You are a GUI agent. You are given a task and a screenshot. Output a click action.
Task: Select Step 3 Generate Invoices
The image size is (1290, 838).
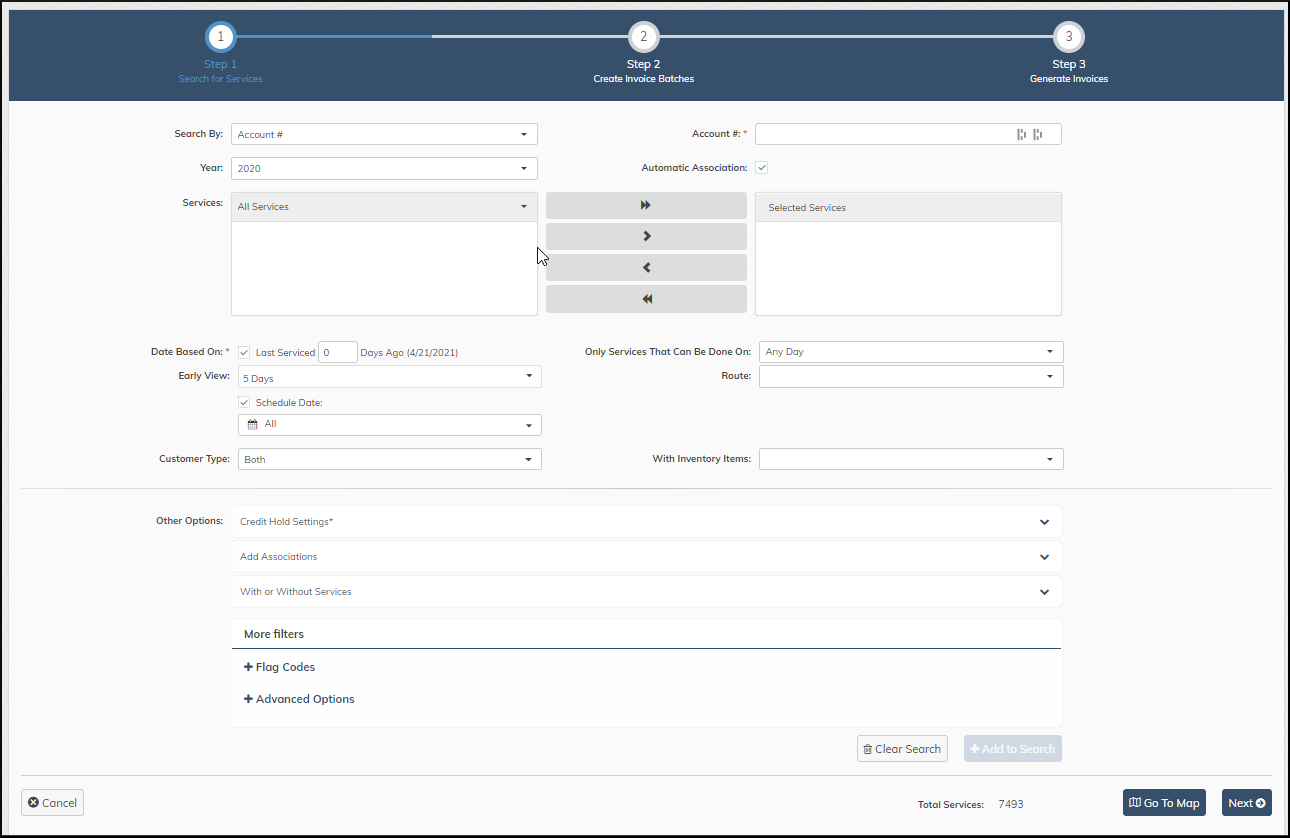(1068, 36)
